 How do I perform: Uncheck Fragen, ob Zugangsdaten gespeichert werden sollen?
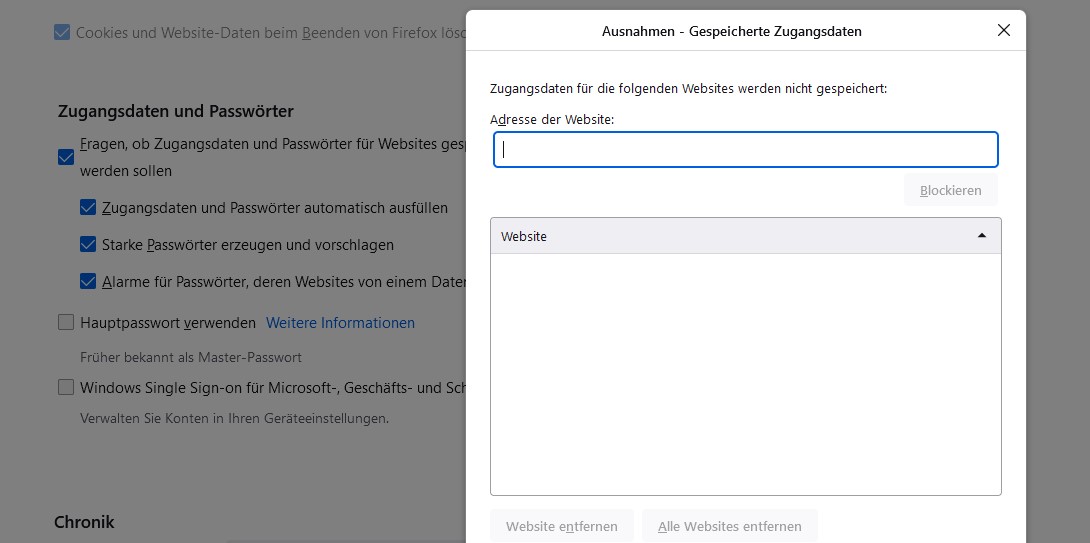(x=66, y=157)
